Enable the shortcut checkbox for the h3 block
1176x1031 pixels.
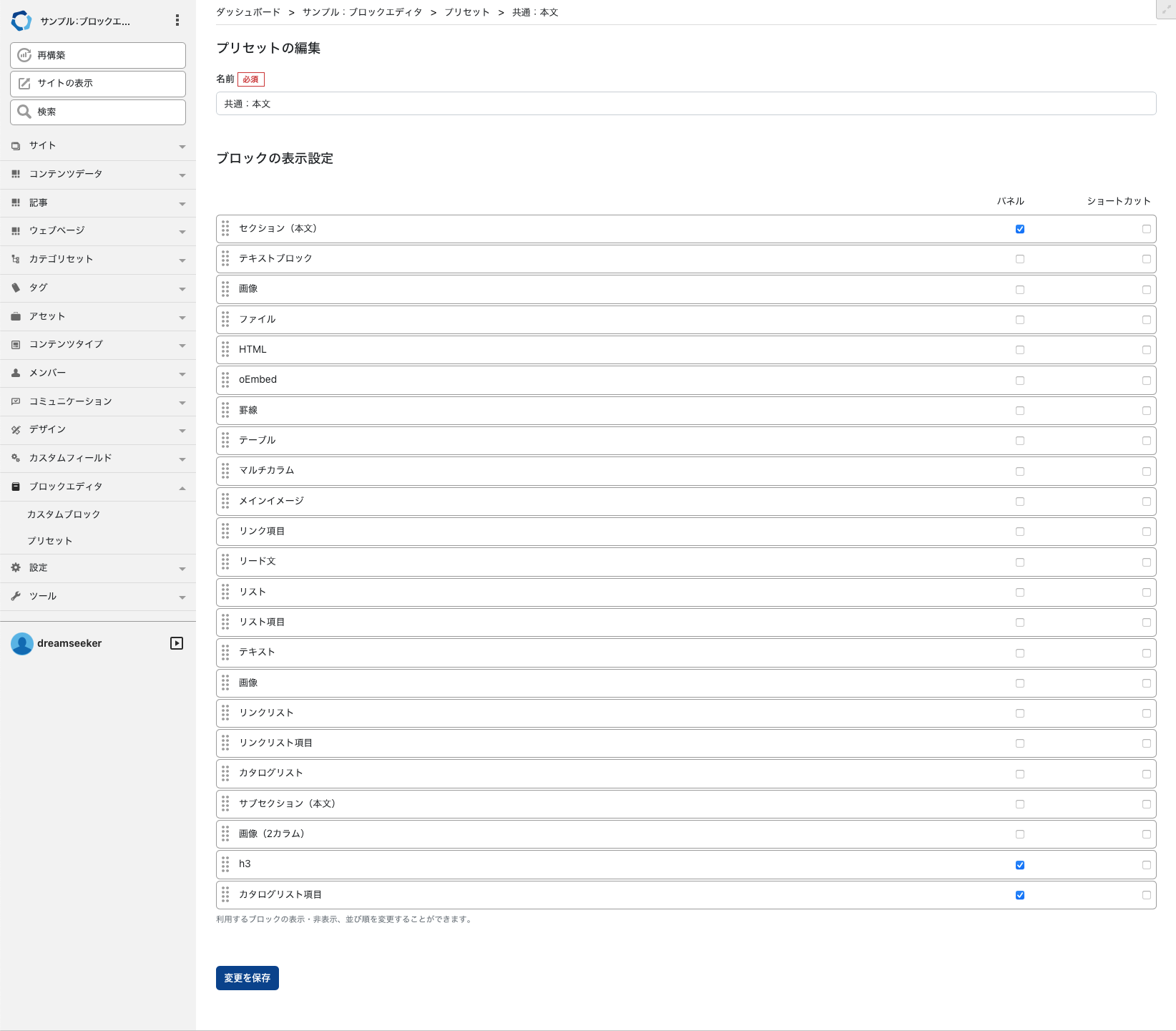tap(1147, 865)
